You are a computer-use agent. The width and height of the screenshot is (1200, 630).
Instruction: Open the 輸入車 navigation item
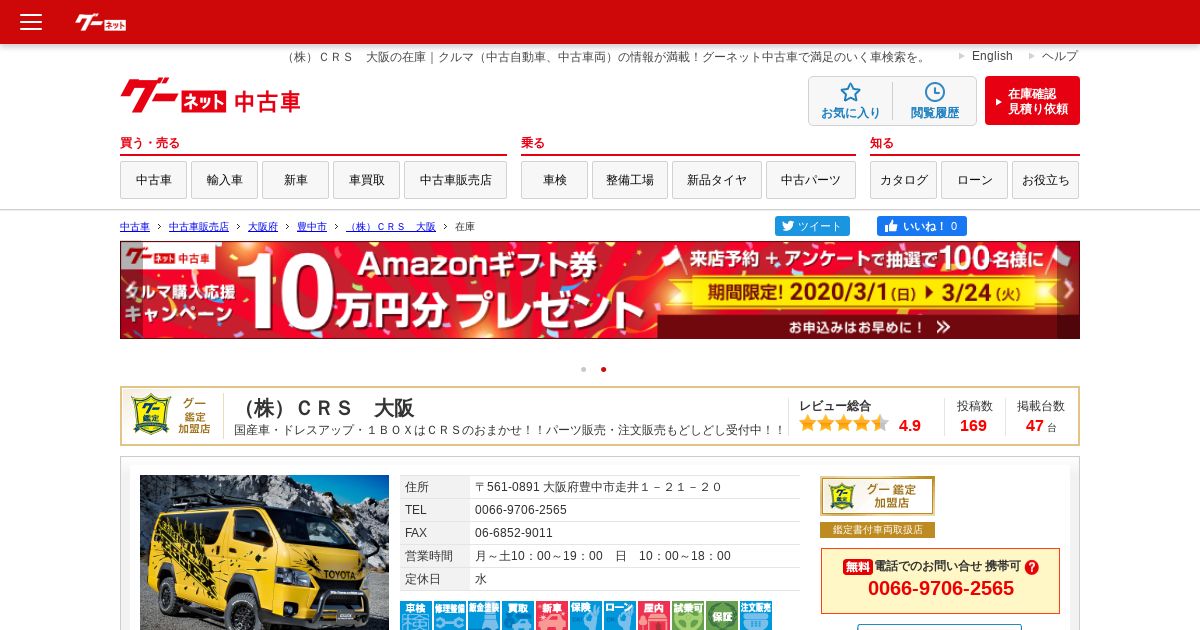pyautogui.click(x=224, y=180)
